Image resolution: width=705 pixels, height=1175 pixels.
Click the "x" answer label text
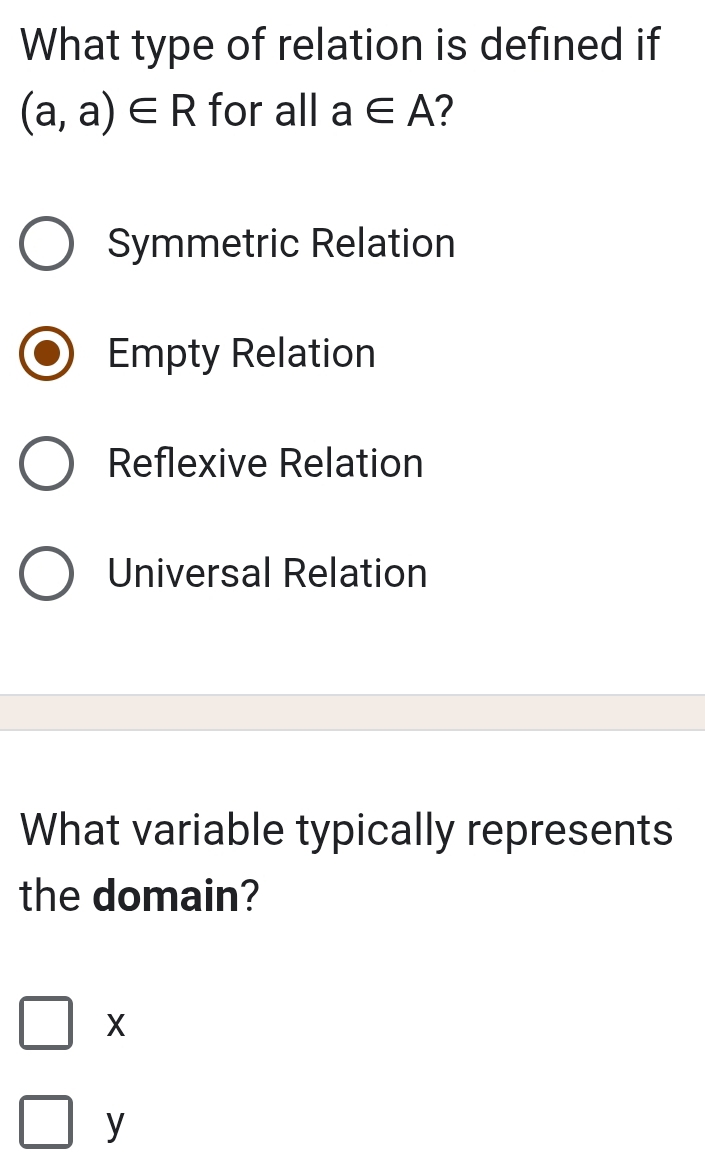click(x=117, y=1024)
